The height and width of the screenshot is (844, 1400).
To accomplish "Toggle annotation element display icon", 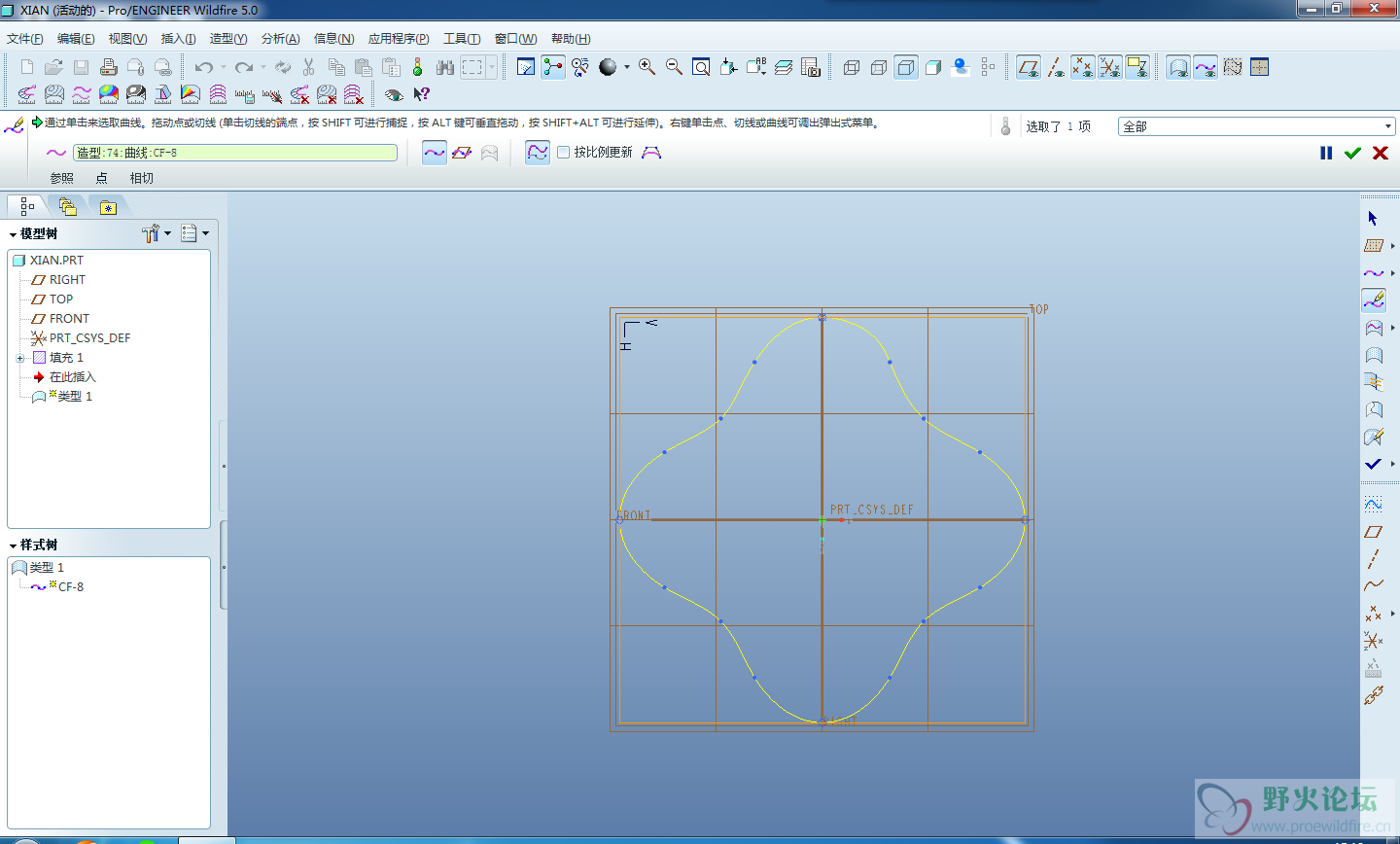I will tap(1137, 67).
